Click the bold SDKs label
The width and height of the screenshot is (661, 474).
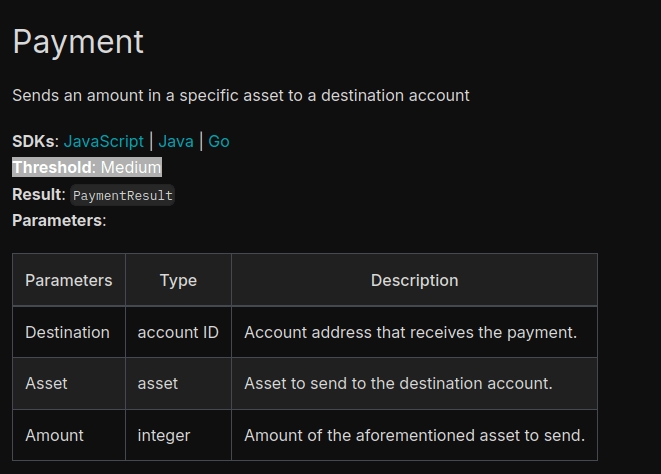[x=35, y=141]
